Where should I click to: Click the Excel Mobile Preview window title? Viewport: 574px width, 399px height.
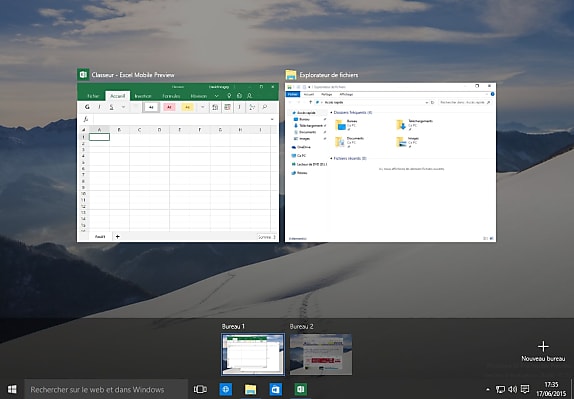point(133,75)
